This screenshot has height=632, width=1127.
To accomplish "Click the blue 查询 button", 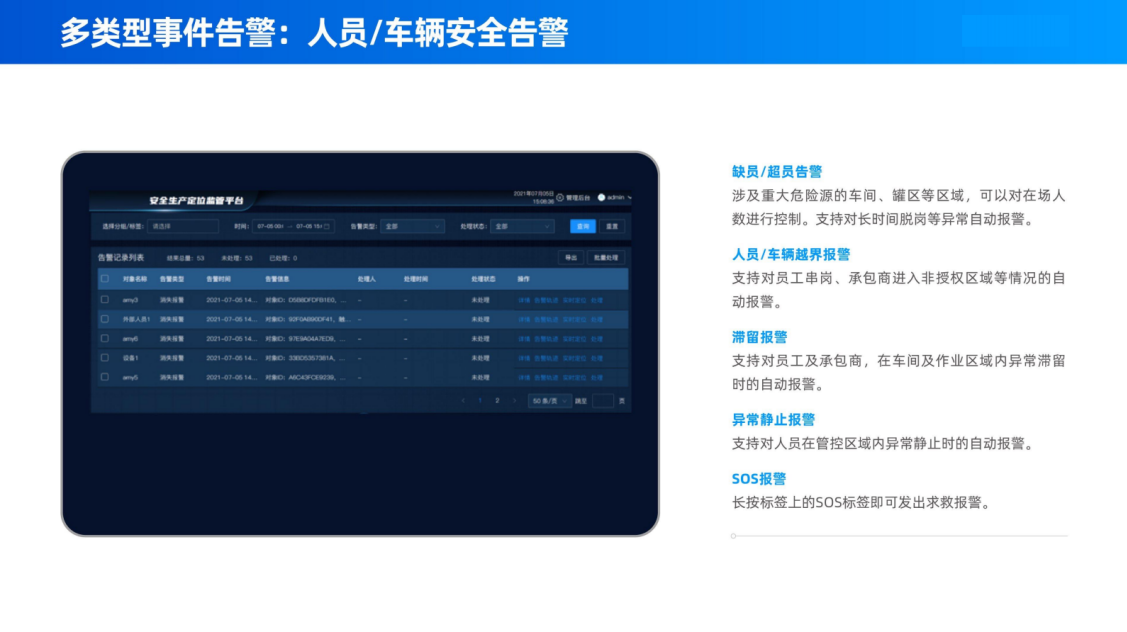I will click(583, 226).
